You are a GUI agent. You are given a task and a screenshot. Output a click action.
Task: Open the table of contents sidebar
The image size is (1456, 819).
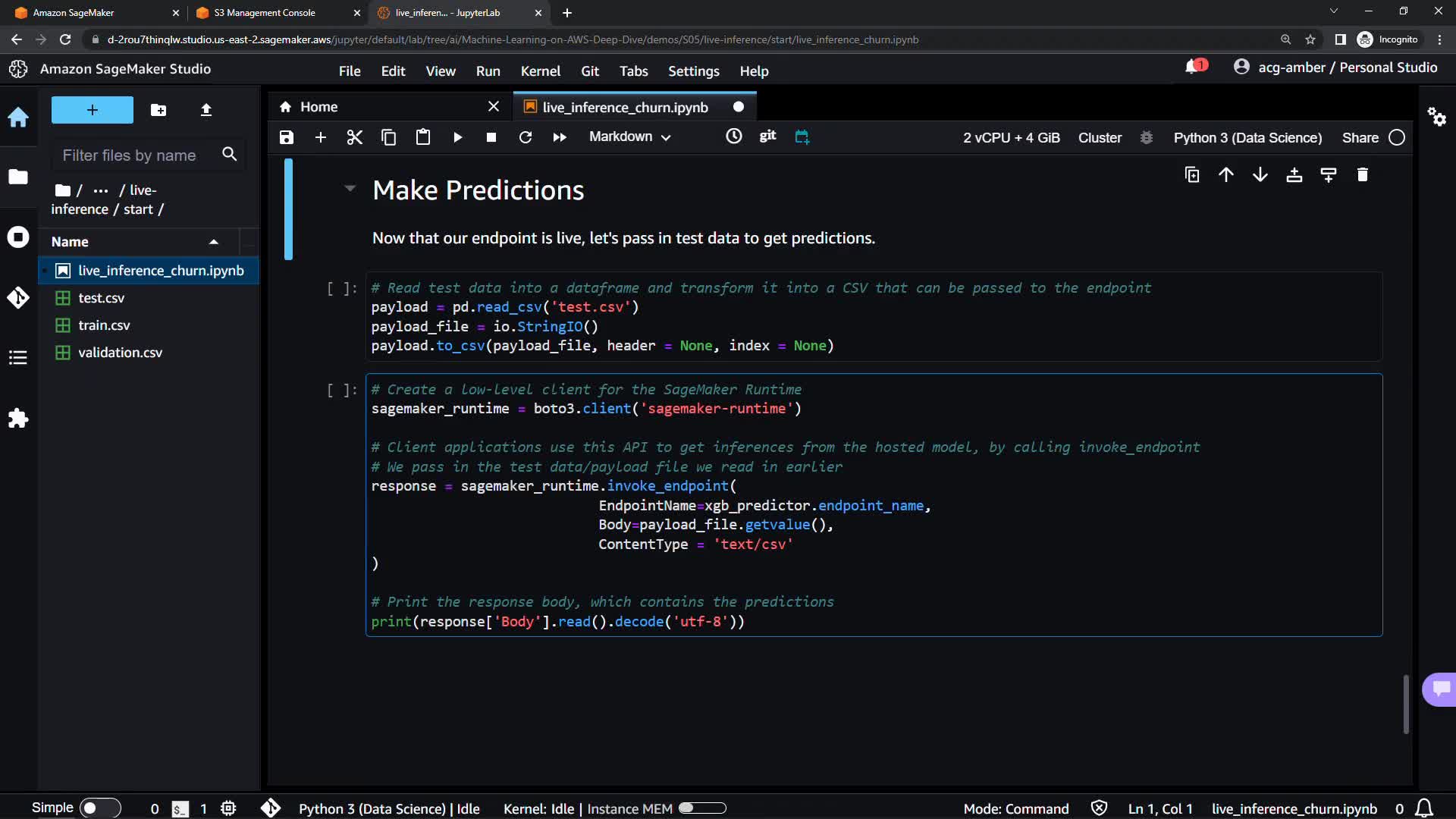(18, 357)
